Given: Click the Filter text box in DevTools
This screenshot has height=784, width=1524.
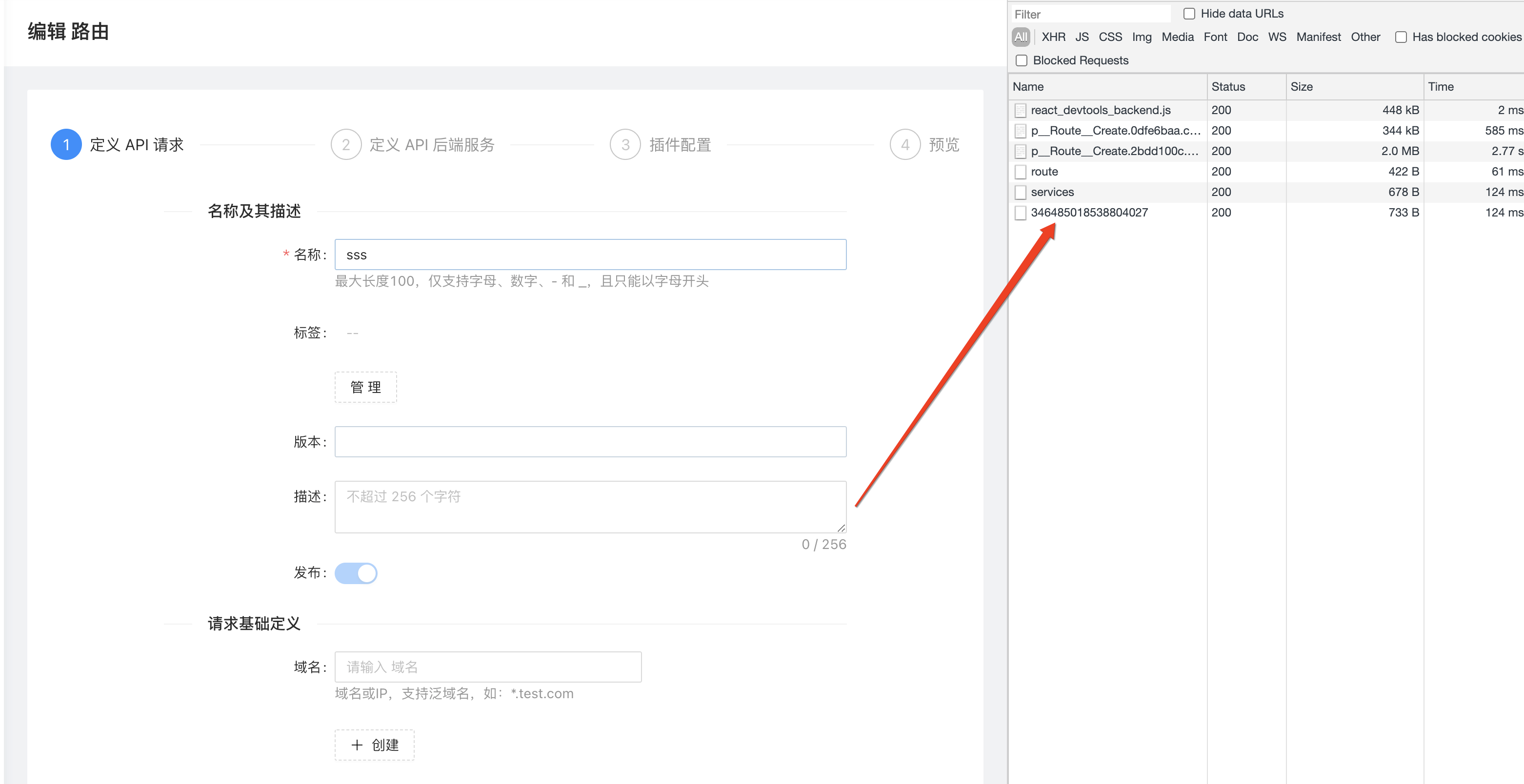Looking at the screenshot, I should (1091, 14).
